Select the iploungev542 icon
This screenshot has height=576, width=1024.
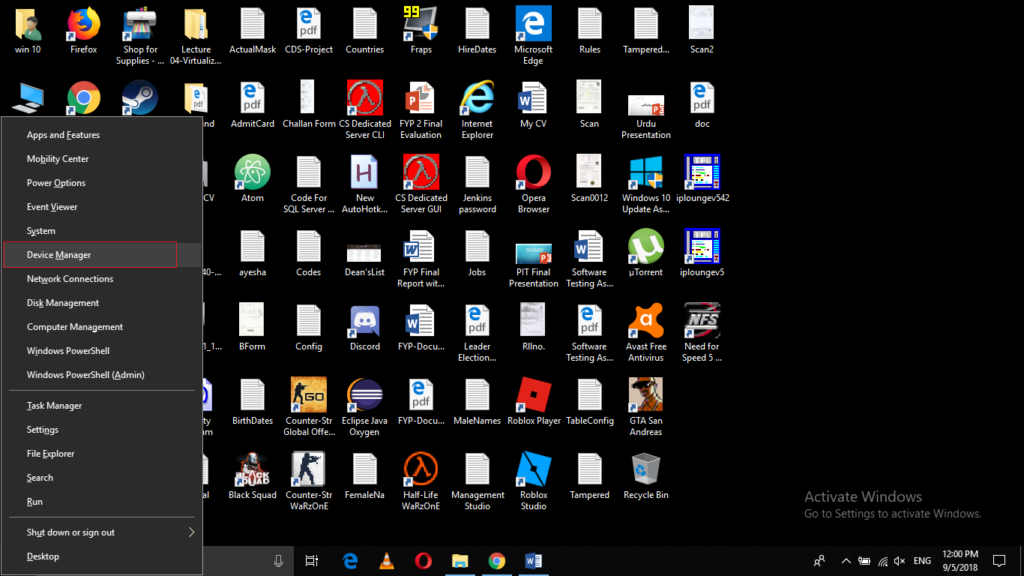pyautogui.click(x=701, y=178)
